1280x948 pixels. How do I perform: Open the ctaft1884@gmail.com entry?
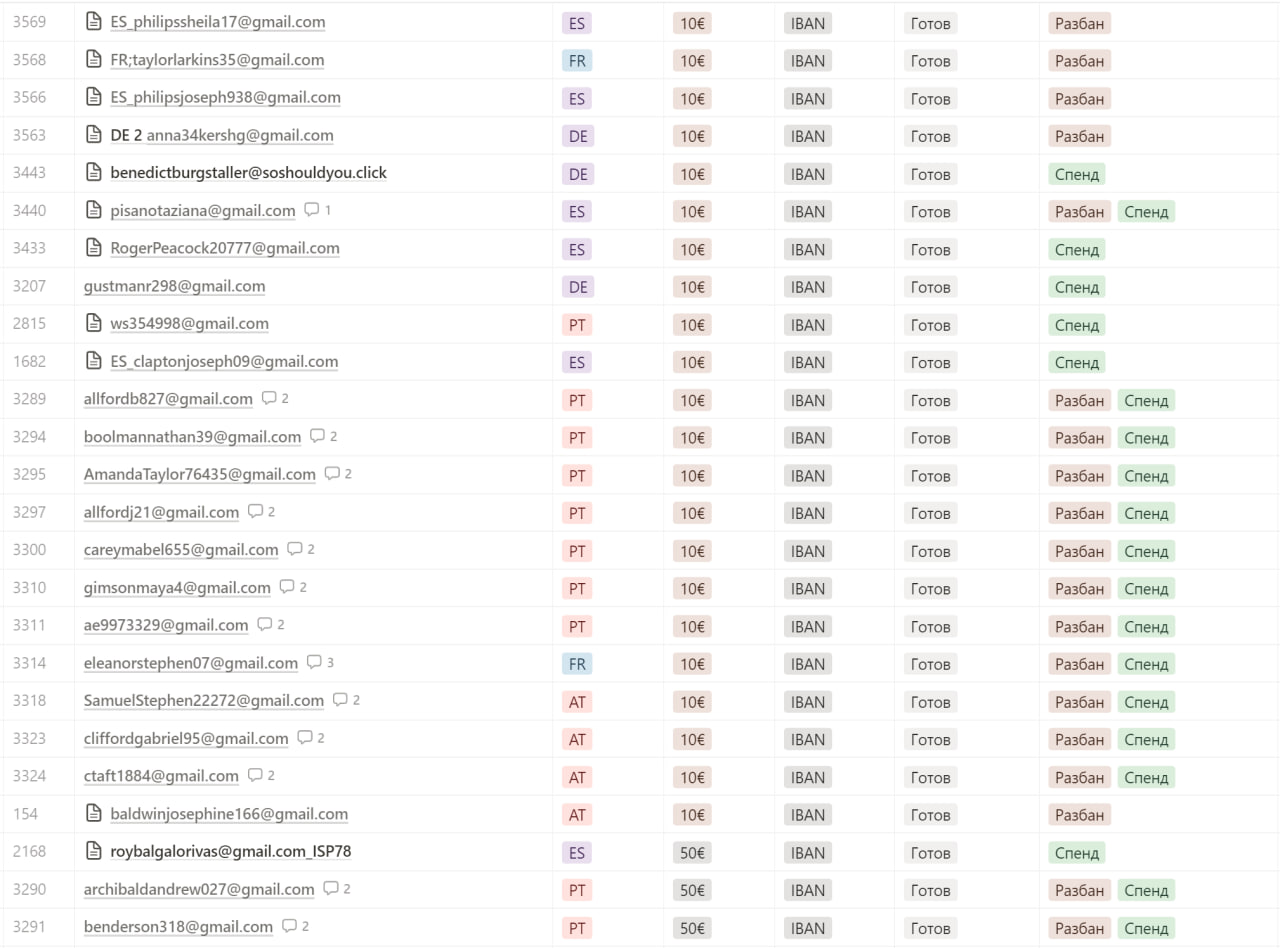161,776
